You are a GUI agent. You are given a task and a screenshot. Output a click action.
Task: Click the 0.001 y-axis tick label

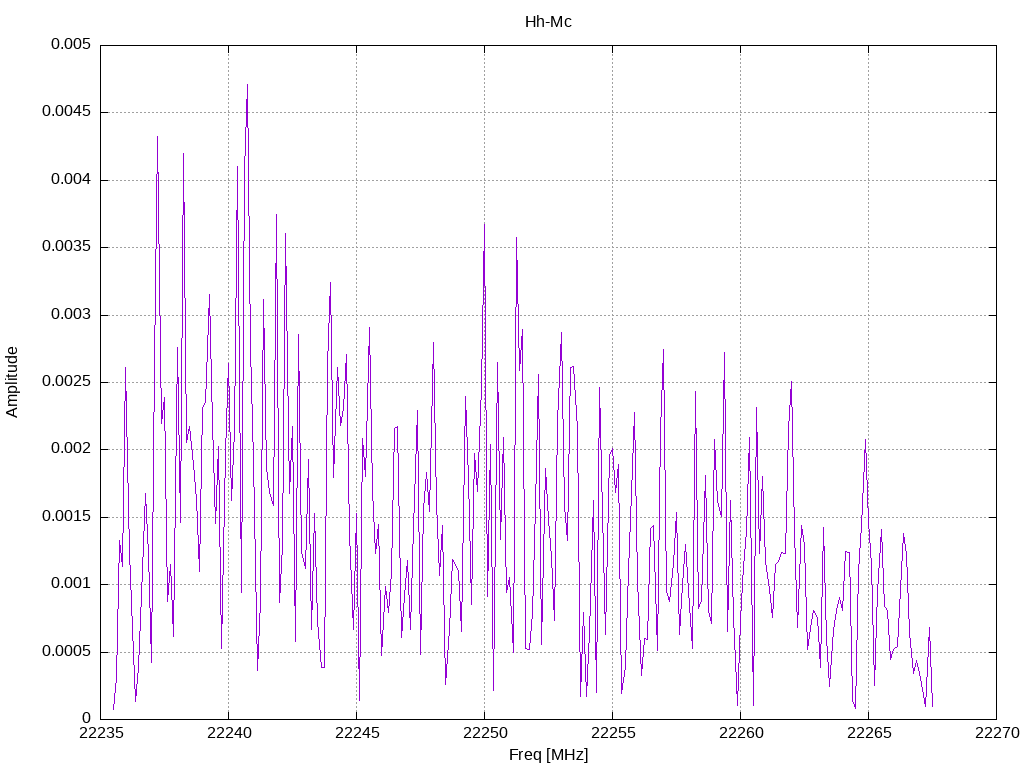click(71, 584)
